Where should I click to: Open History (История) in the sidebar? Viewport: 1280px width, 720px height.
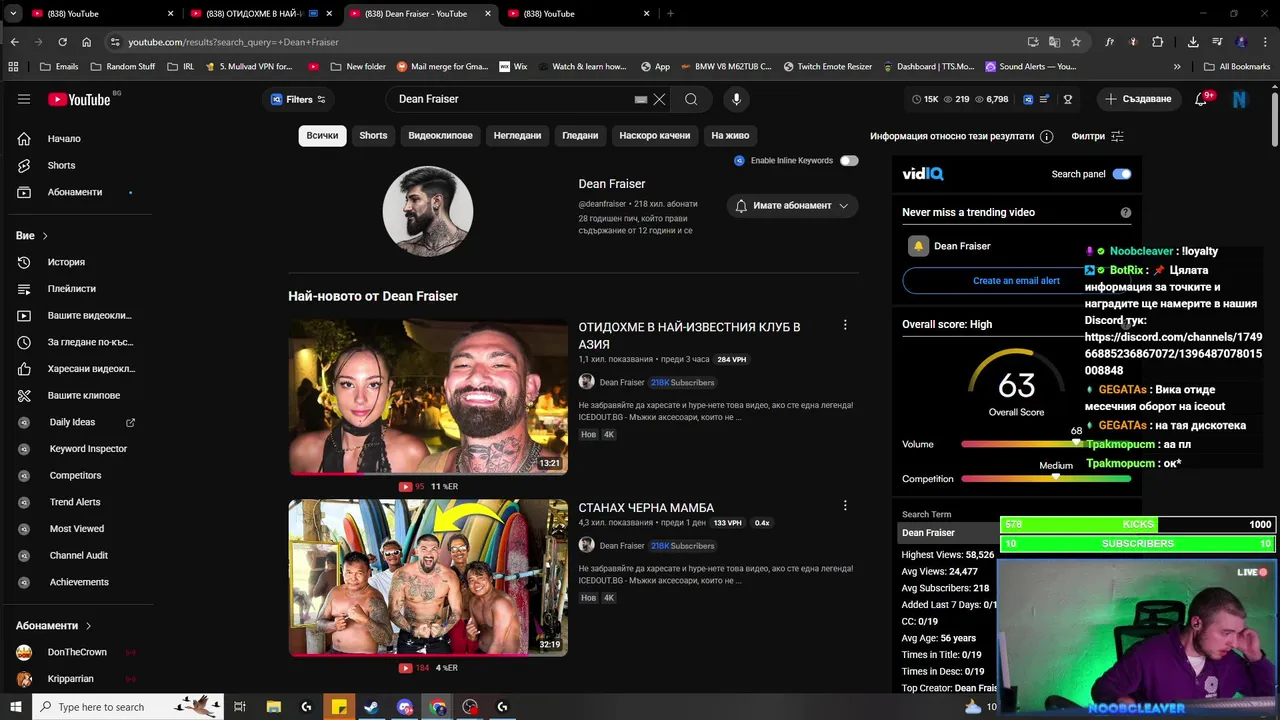pos(68,262)
